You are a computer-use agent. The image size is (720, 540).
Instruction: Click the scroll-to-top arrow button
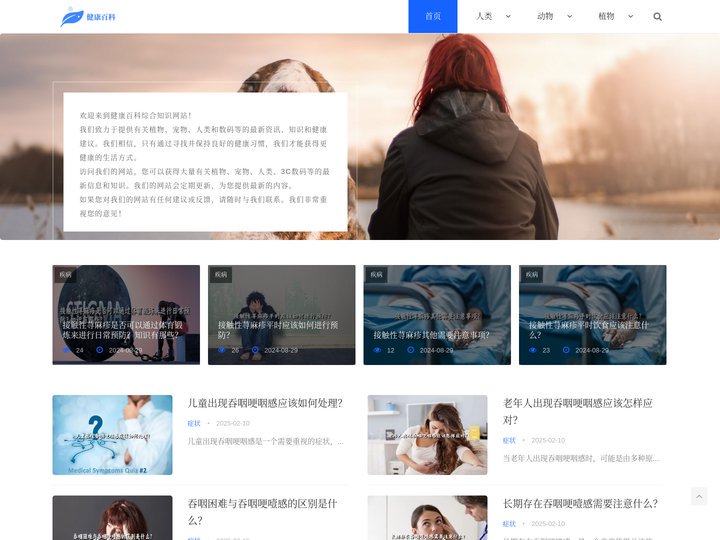699,496
